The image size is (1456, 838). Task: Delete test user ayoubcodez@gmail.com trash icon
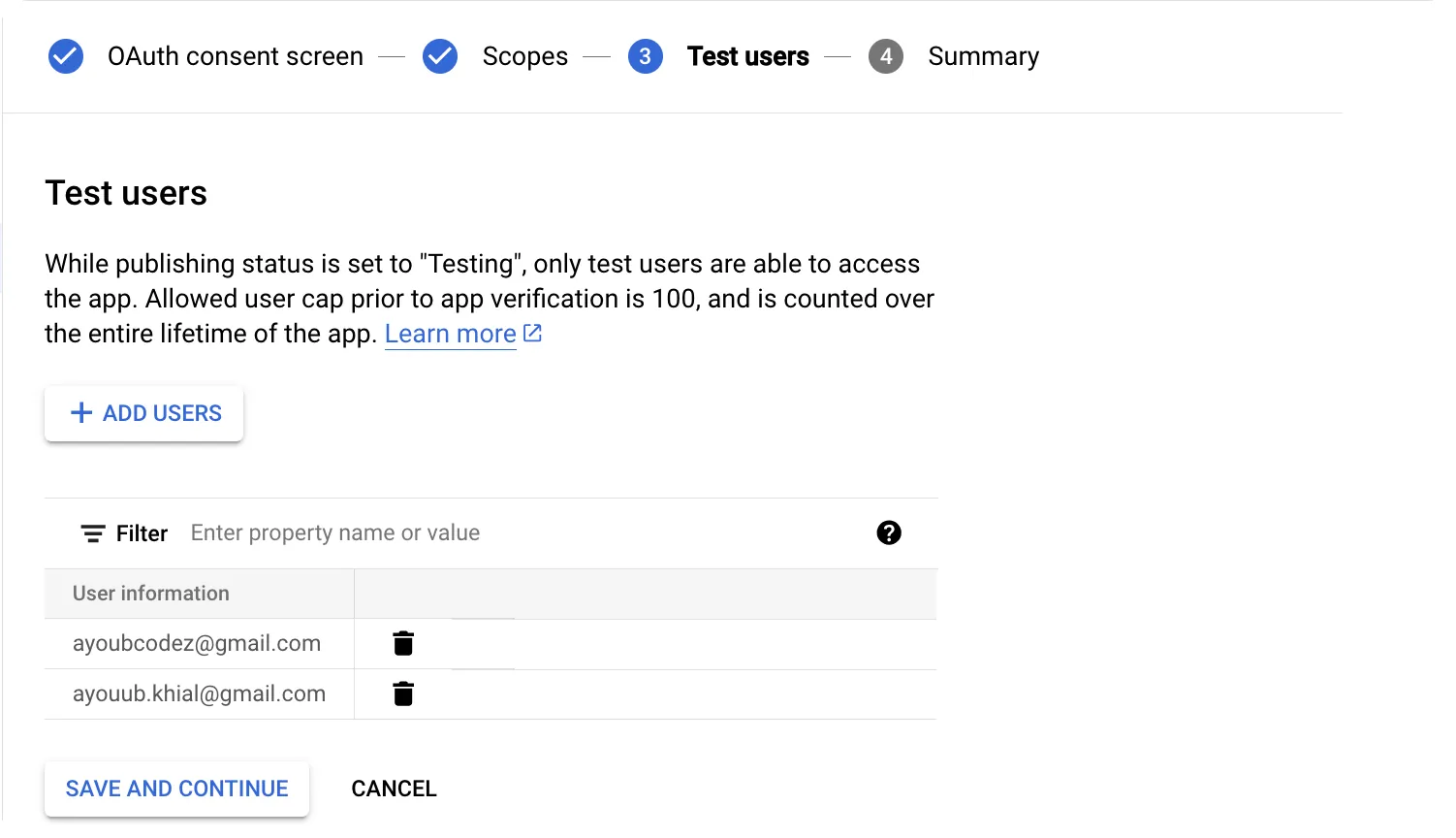point(403,643)
